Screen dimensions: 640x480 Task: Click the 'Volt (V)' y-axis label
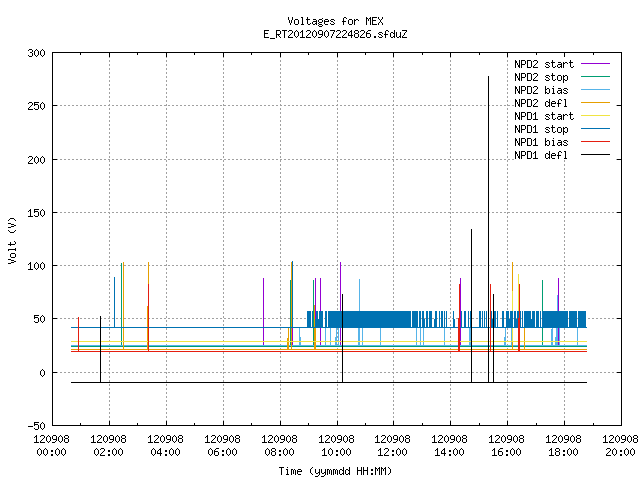[x=12, y=241]
